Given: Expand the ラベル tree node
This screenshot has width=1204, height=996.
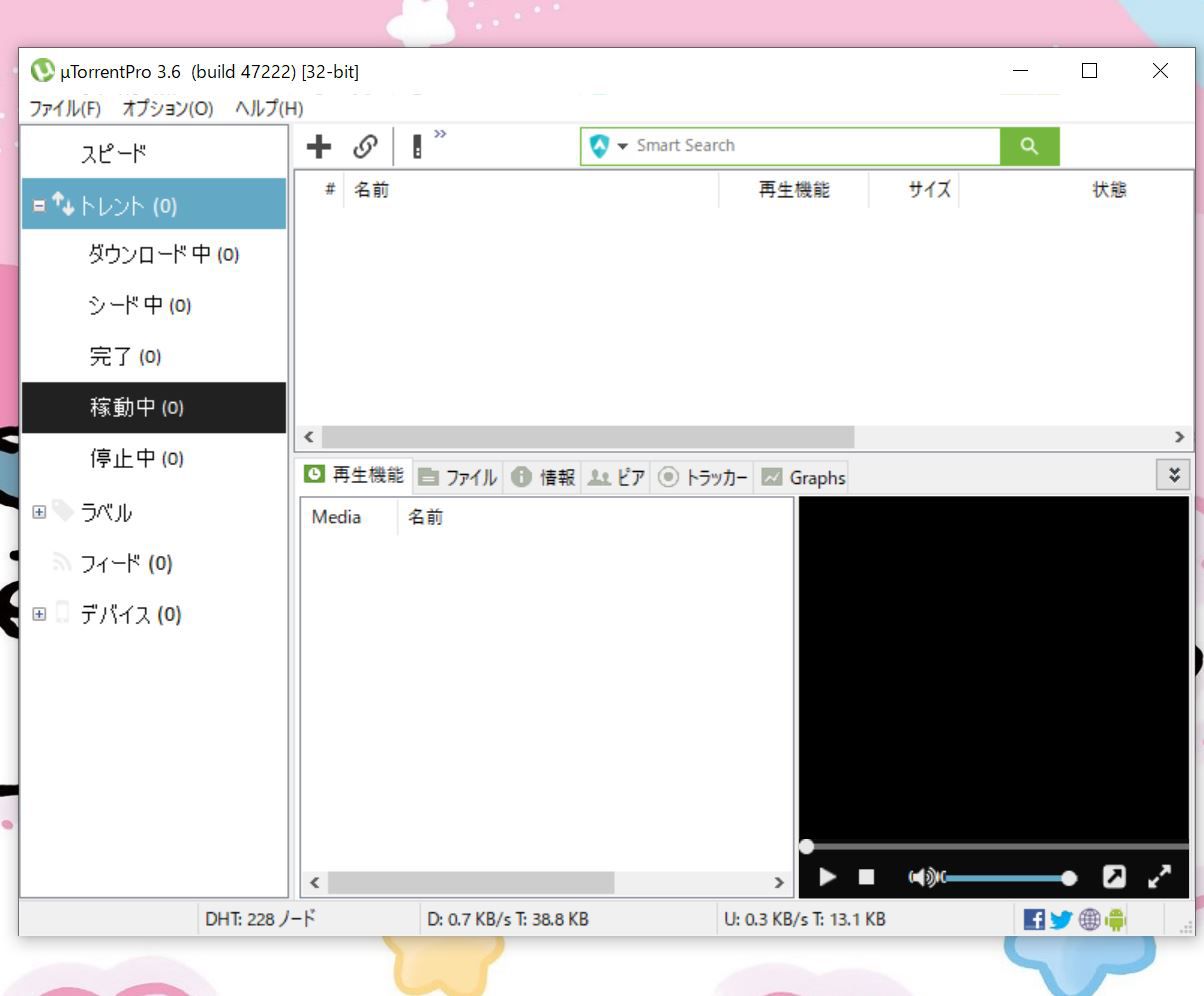Looking at the screenshot, I should (39, 512).
